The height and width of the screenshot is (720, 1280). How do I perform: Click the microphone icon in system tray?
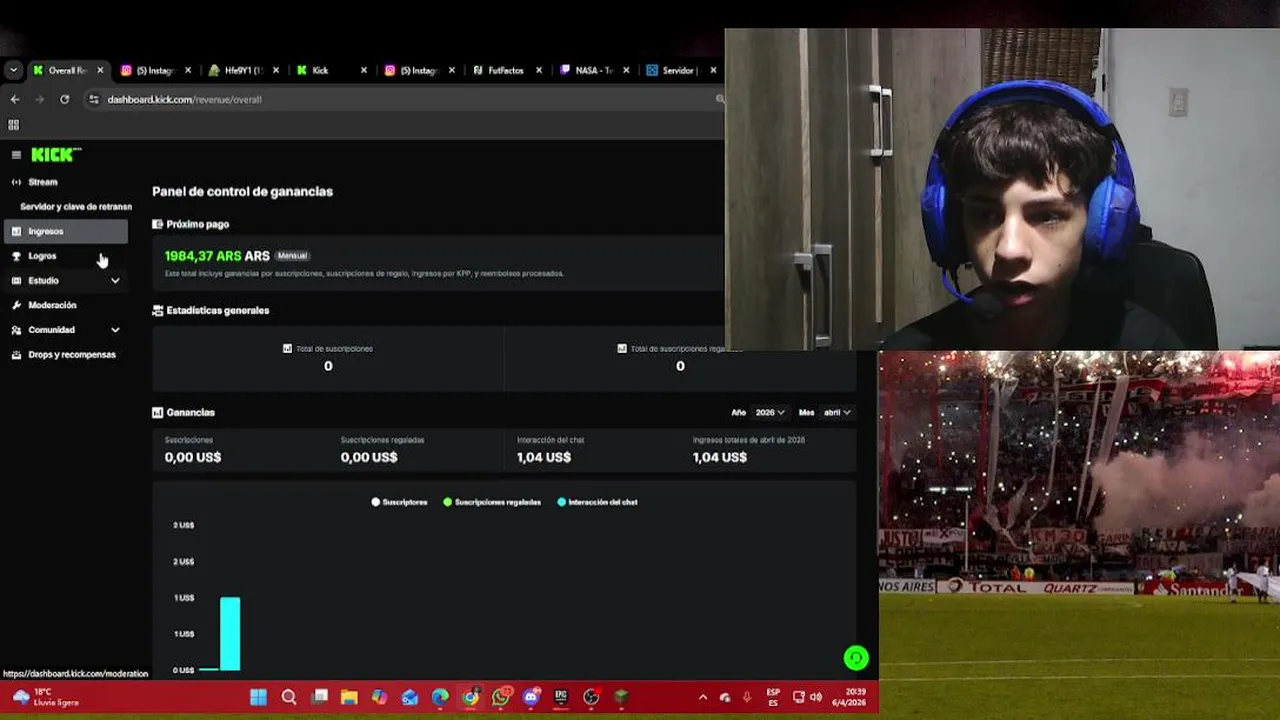click(746, 697)
